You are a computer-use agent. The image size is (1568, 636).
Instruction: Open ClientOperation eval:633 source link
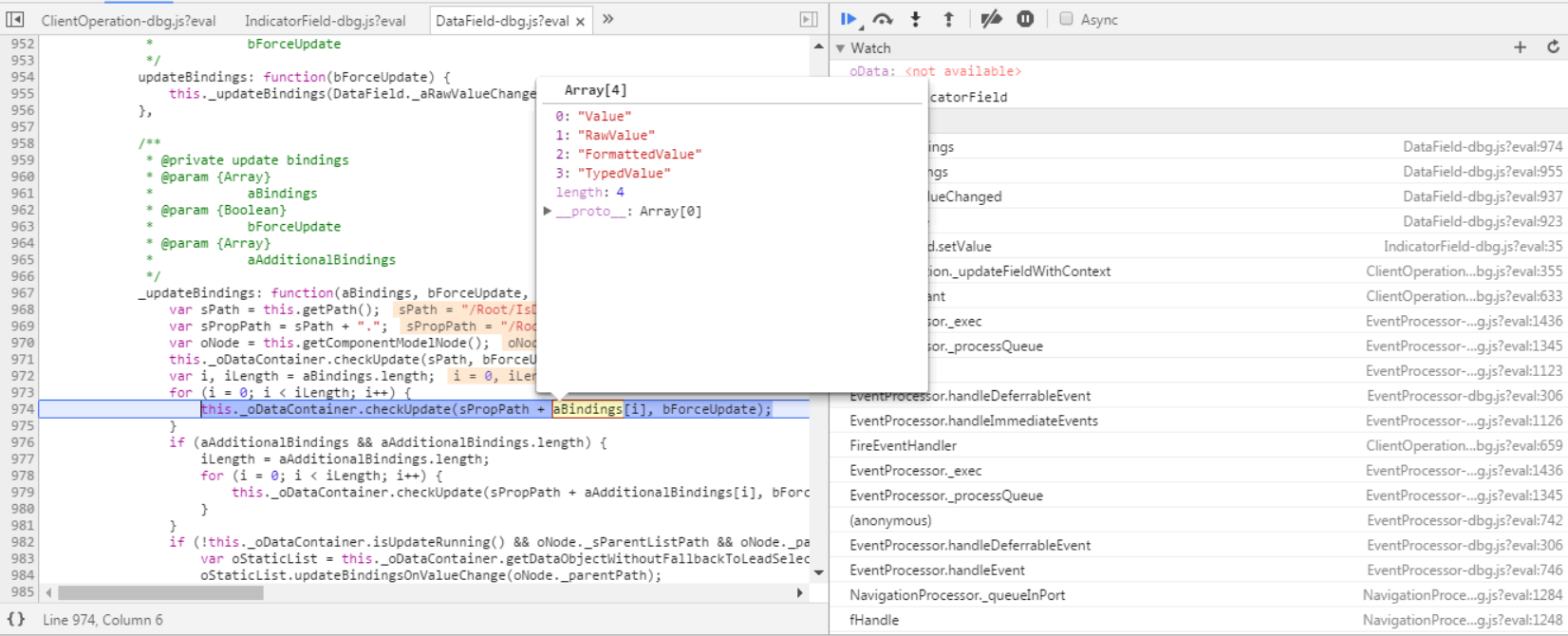pos(1464,296)
